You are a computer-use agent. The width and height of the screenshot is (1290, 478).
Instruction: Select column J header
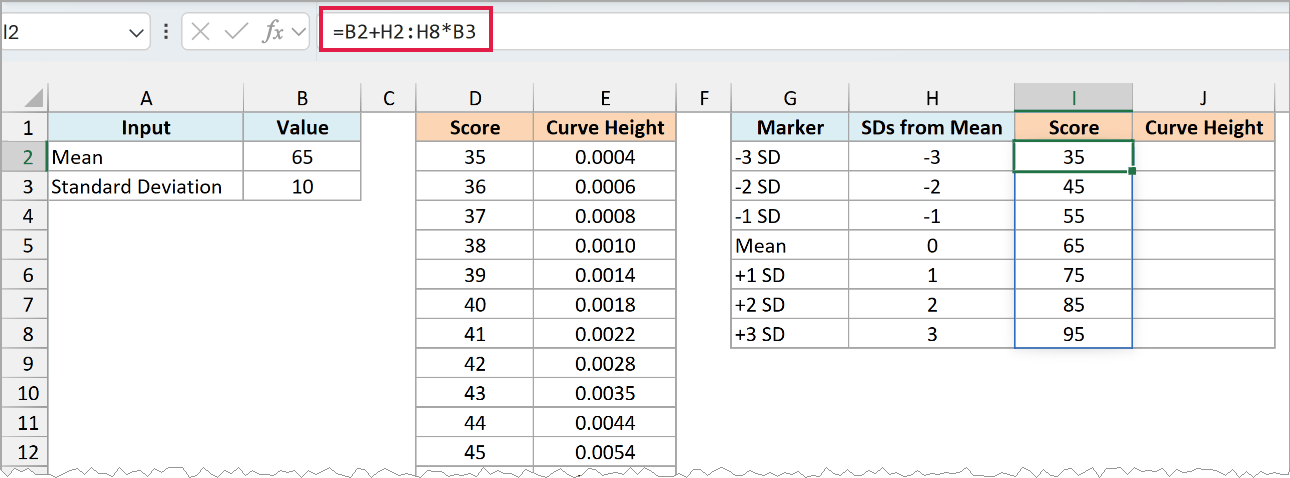[1204, 98]
